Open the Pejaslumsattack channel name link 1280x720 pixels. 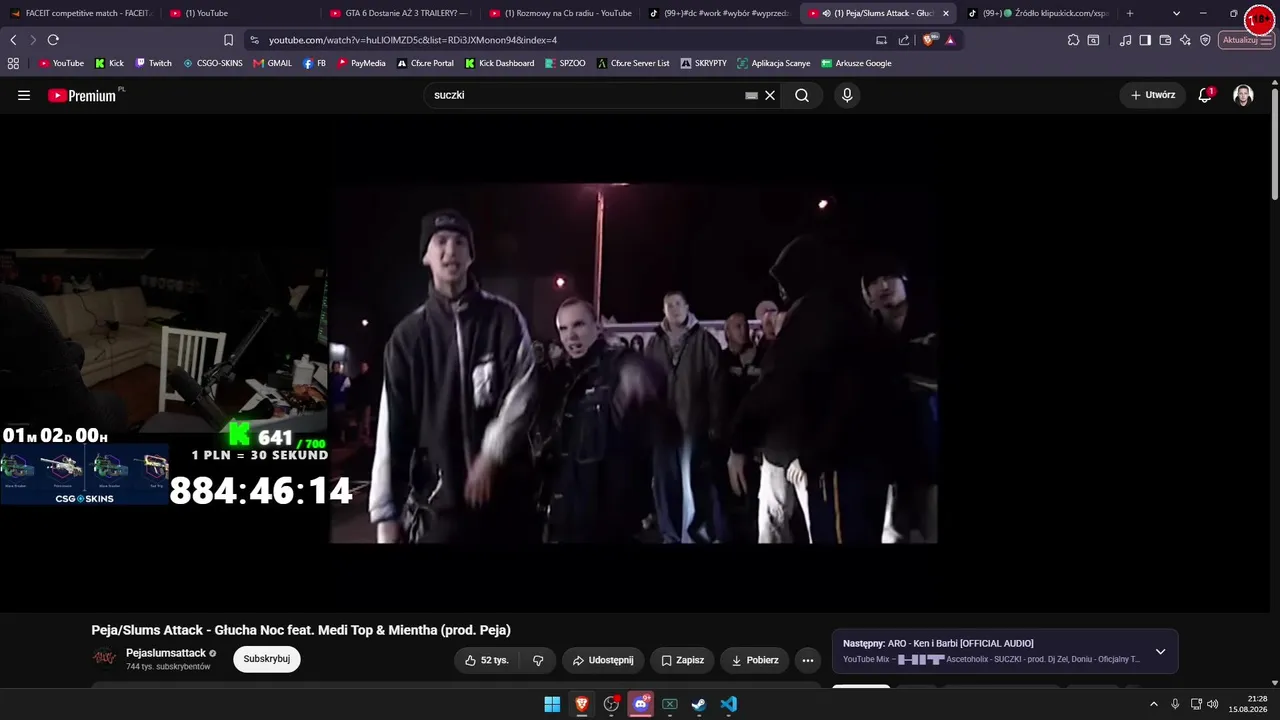166,653
